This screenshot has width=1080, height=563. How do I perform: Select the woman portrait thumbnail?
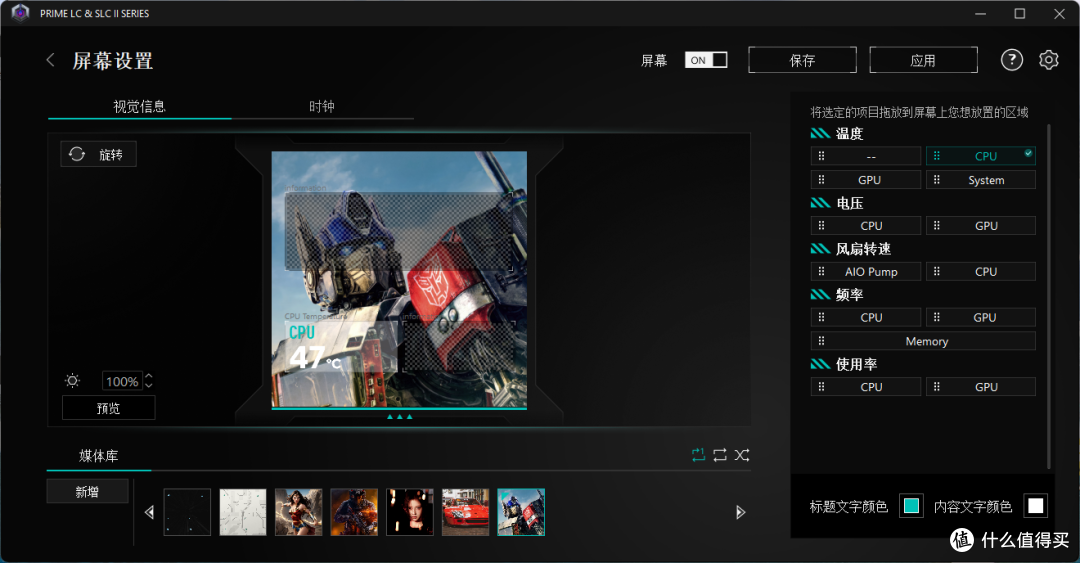pyautogui.click(x=410, y=512)
